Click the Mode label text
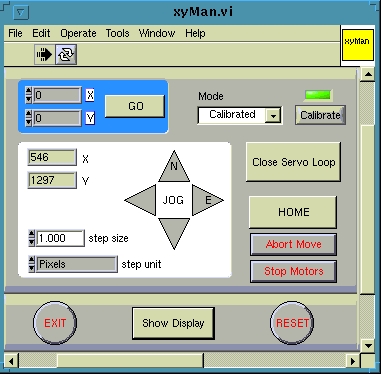Screen dimensions: 381x374 click(211, 96)
